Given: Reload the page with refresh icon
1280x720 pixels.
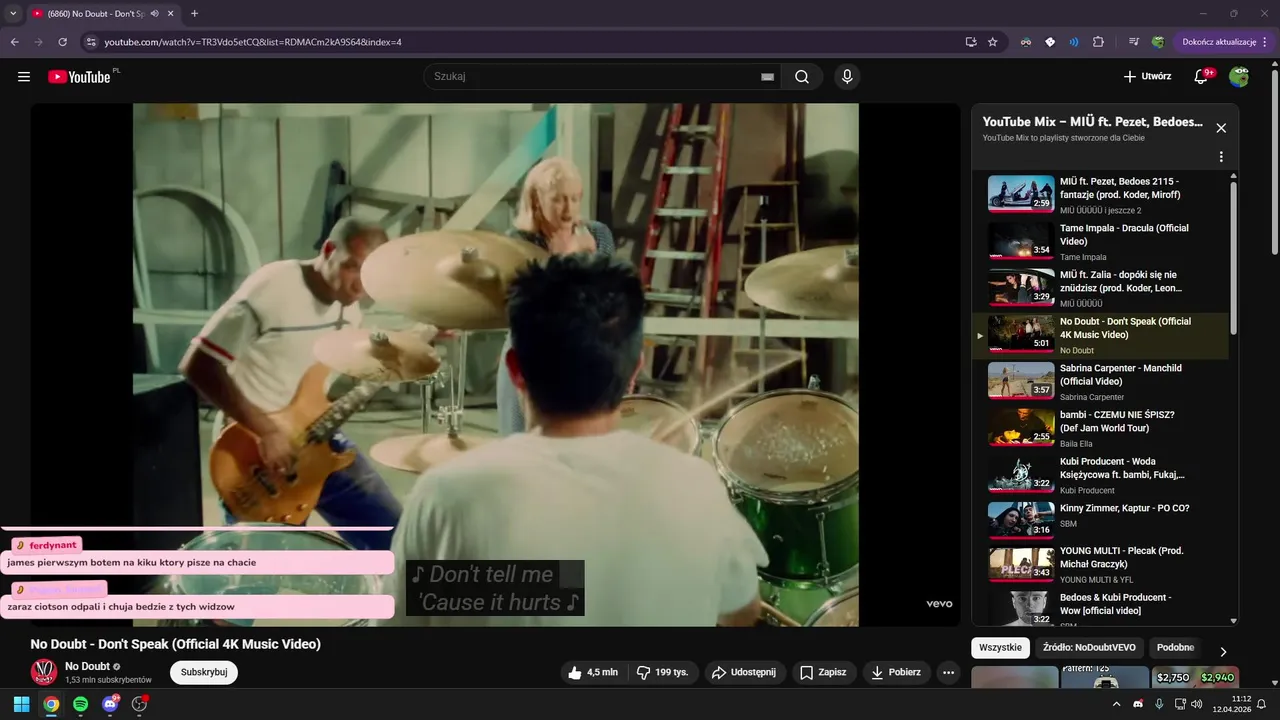Looking at the screenshot, I should tap(62, 42).
